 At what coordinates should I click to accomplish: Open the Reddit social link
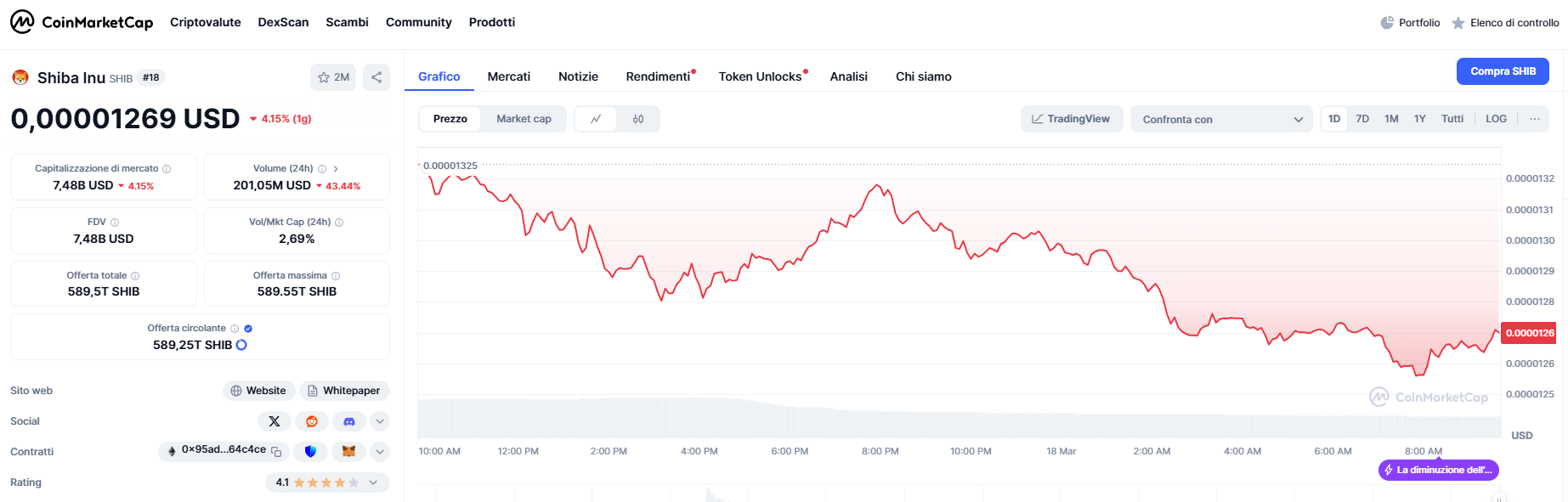coord(312,421)
